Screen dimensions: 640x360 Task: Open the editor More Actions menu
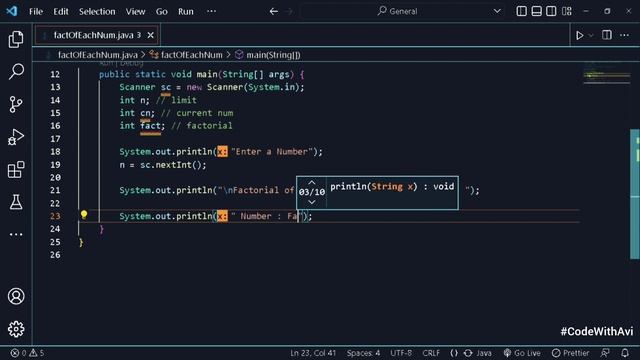pyautogui.click(x=624, y=35)
